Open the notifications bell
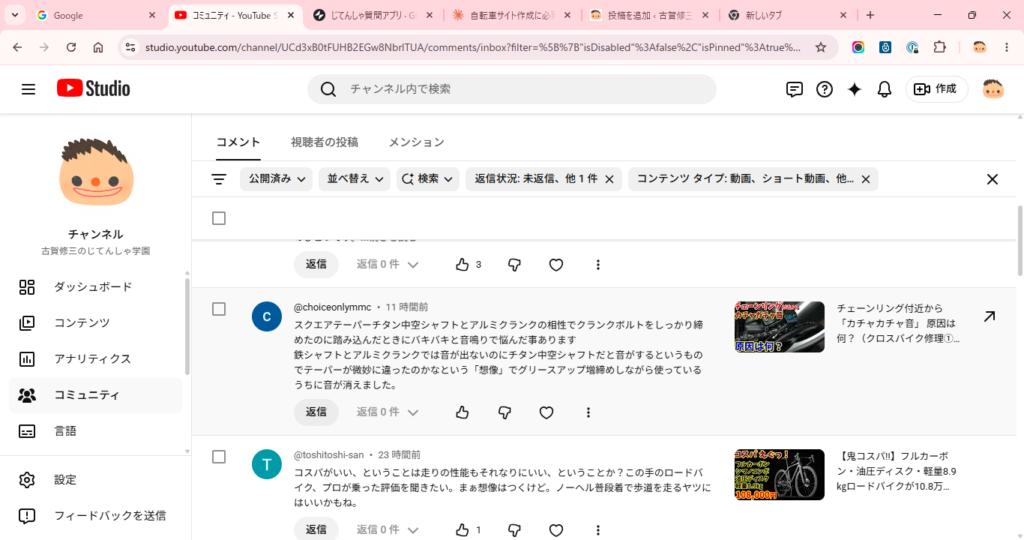 (884, 89)
